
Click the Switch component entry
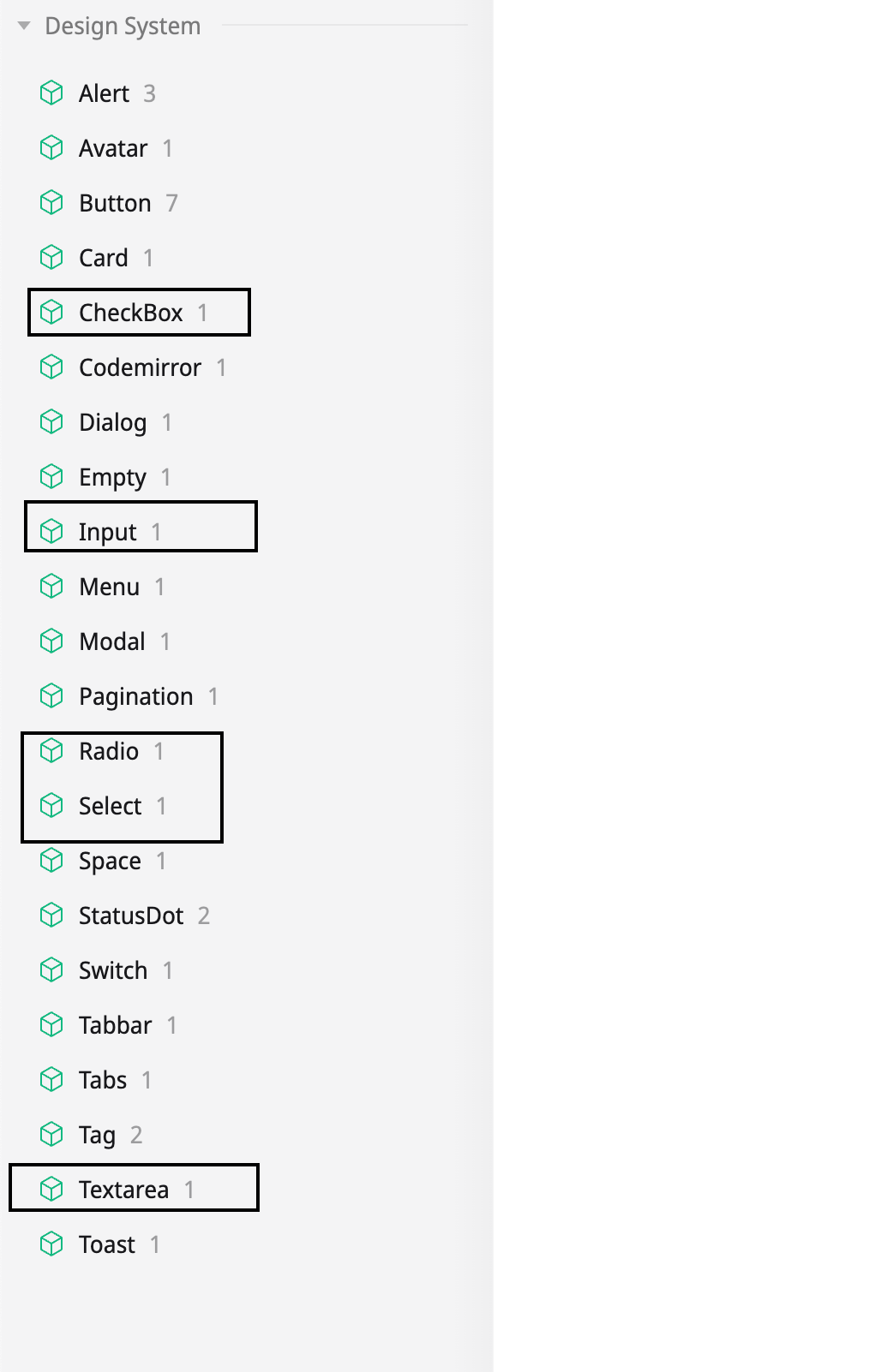[112, 969]
